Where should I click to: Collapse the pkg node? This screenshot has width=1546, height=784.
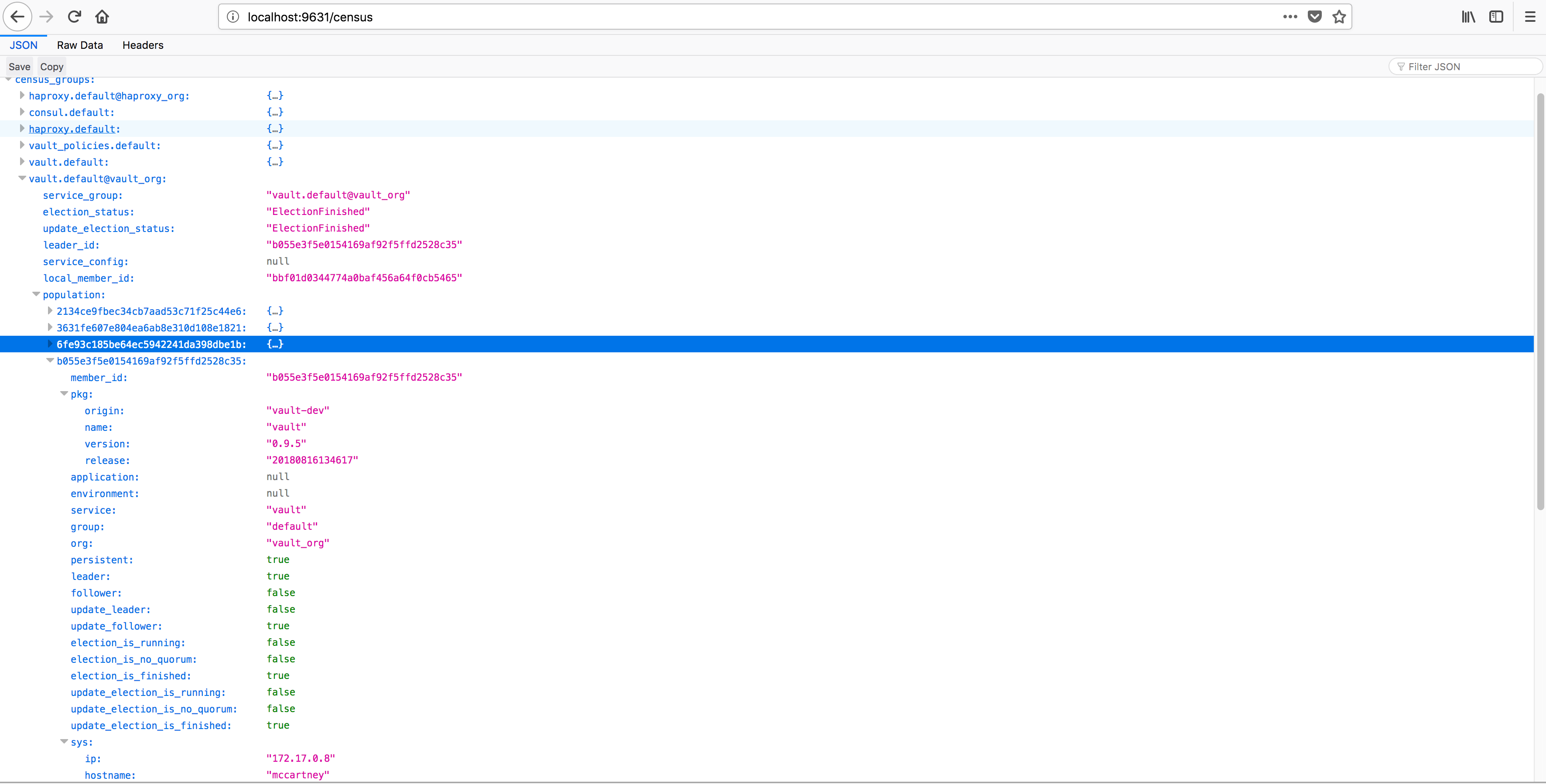(x=64, y=393)
